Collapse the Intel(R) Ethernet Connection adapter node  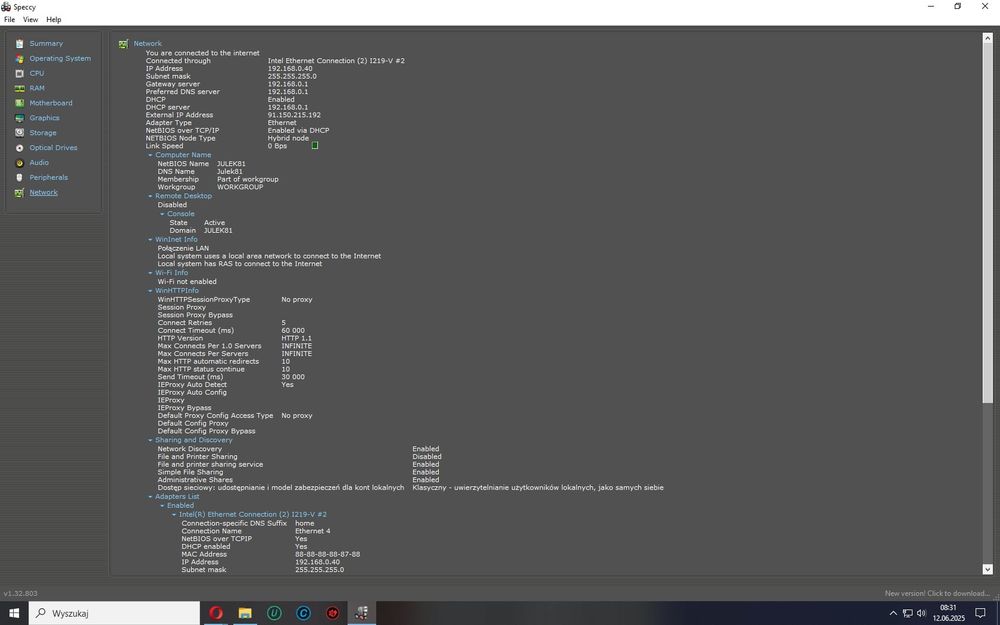point(174,514)
